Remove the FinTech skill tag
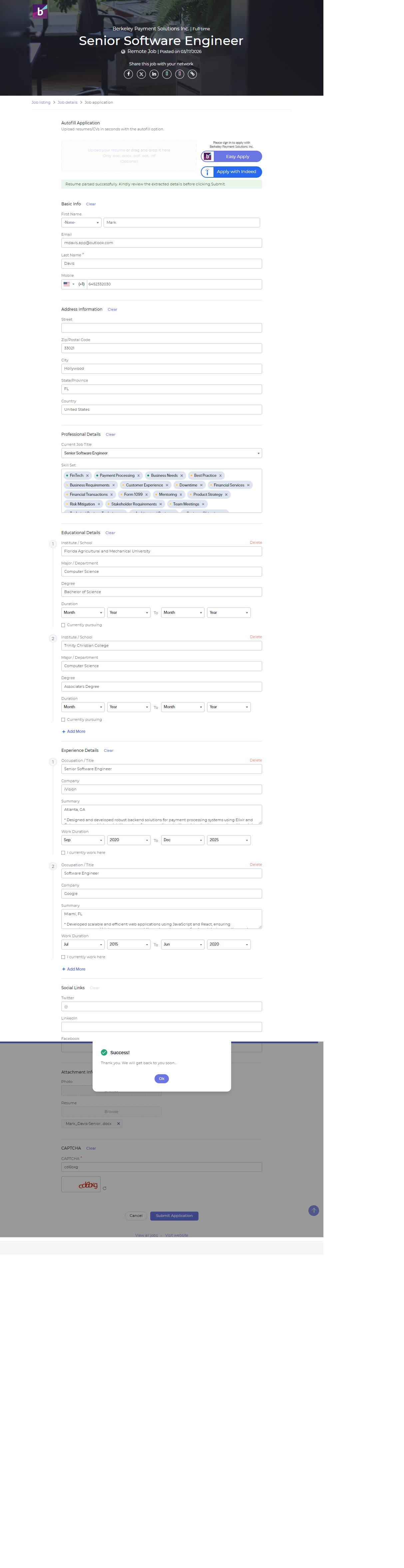The width and height of the screenshot is (404, 1568). [88, 475]
